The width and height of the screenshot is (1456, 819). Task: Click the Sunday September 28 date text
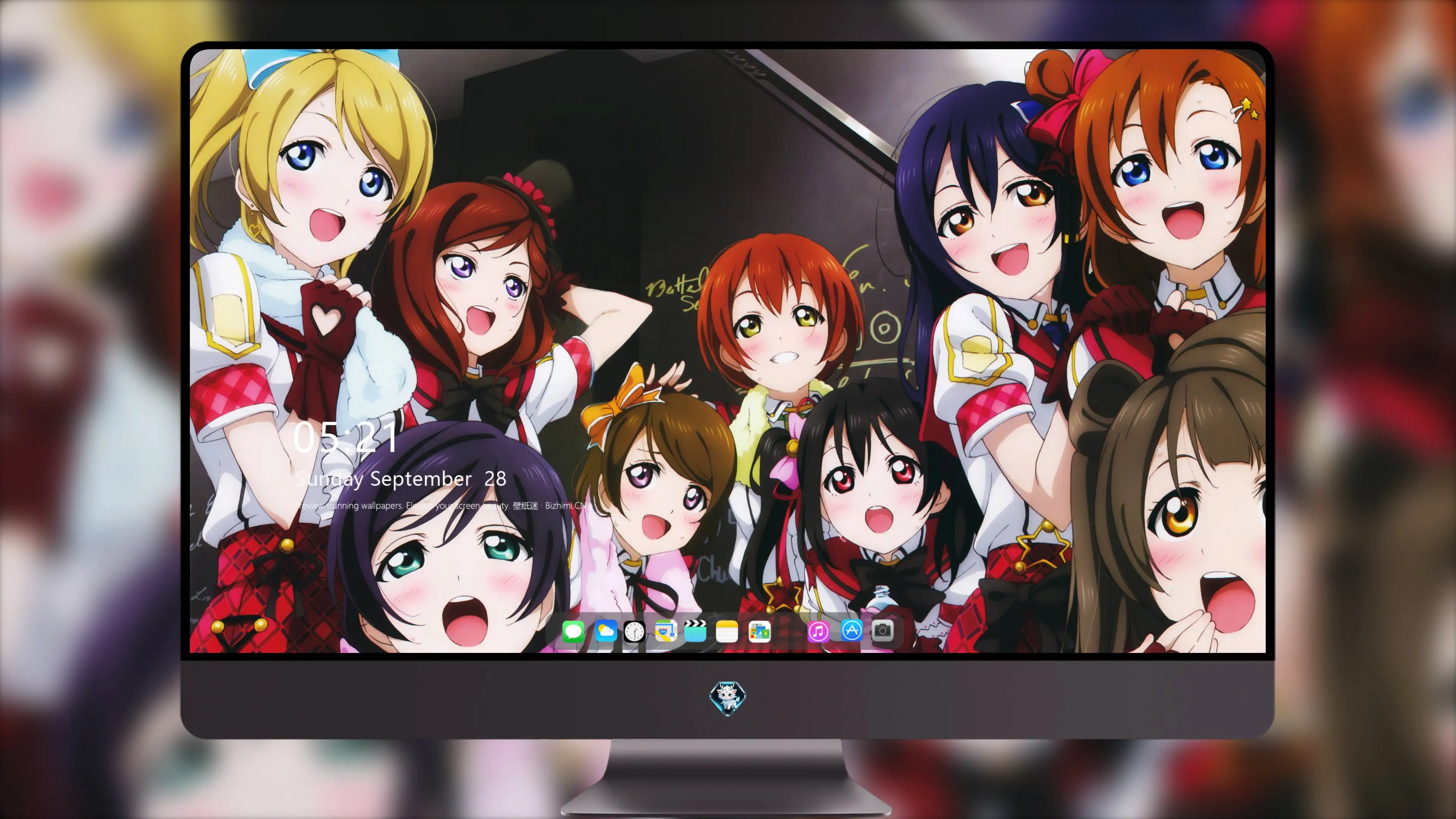401,479
